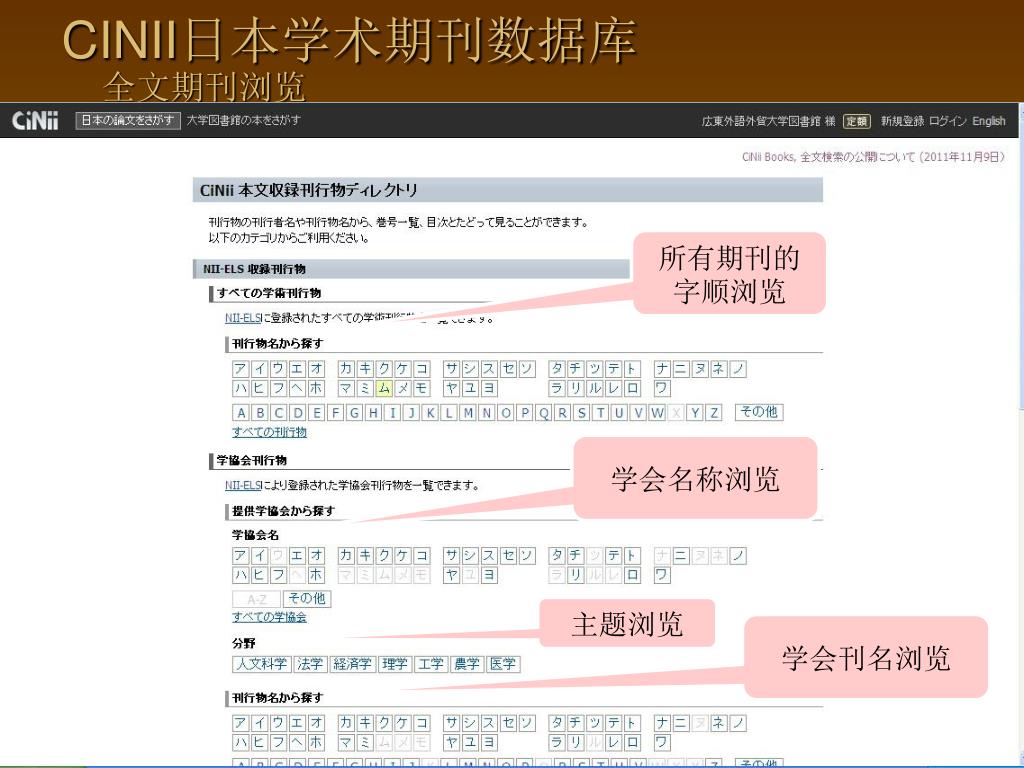The image size is (1024, 768).
Task: Select kana タ in すべての学術刊行物 index
Action: (x=557, y=369)
